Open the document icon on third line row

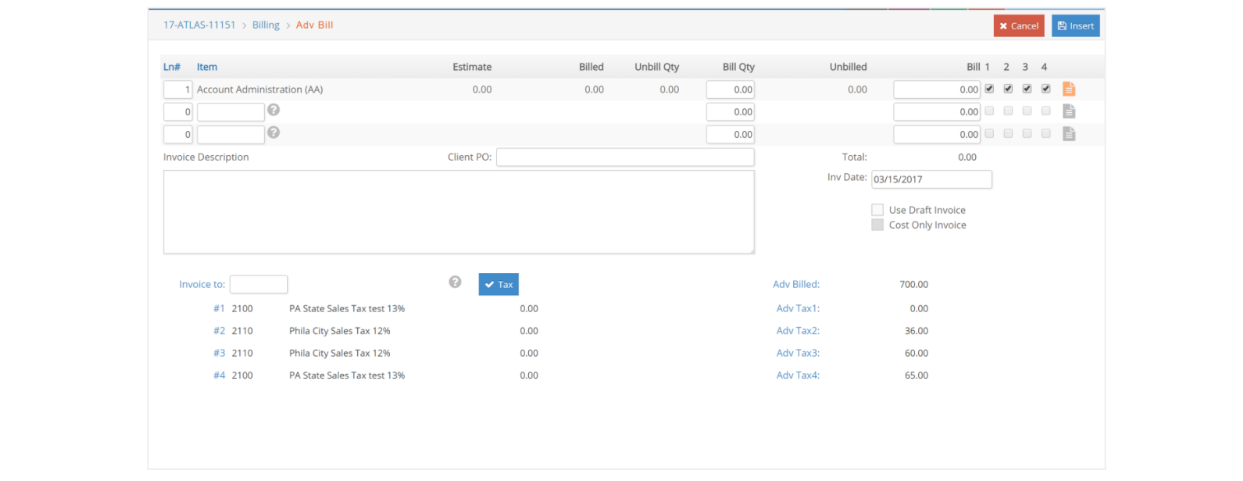coord(1068,133)
